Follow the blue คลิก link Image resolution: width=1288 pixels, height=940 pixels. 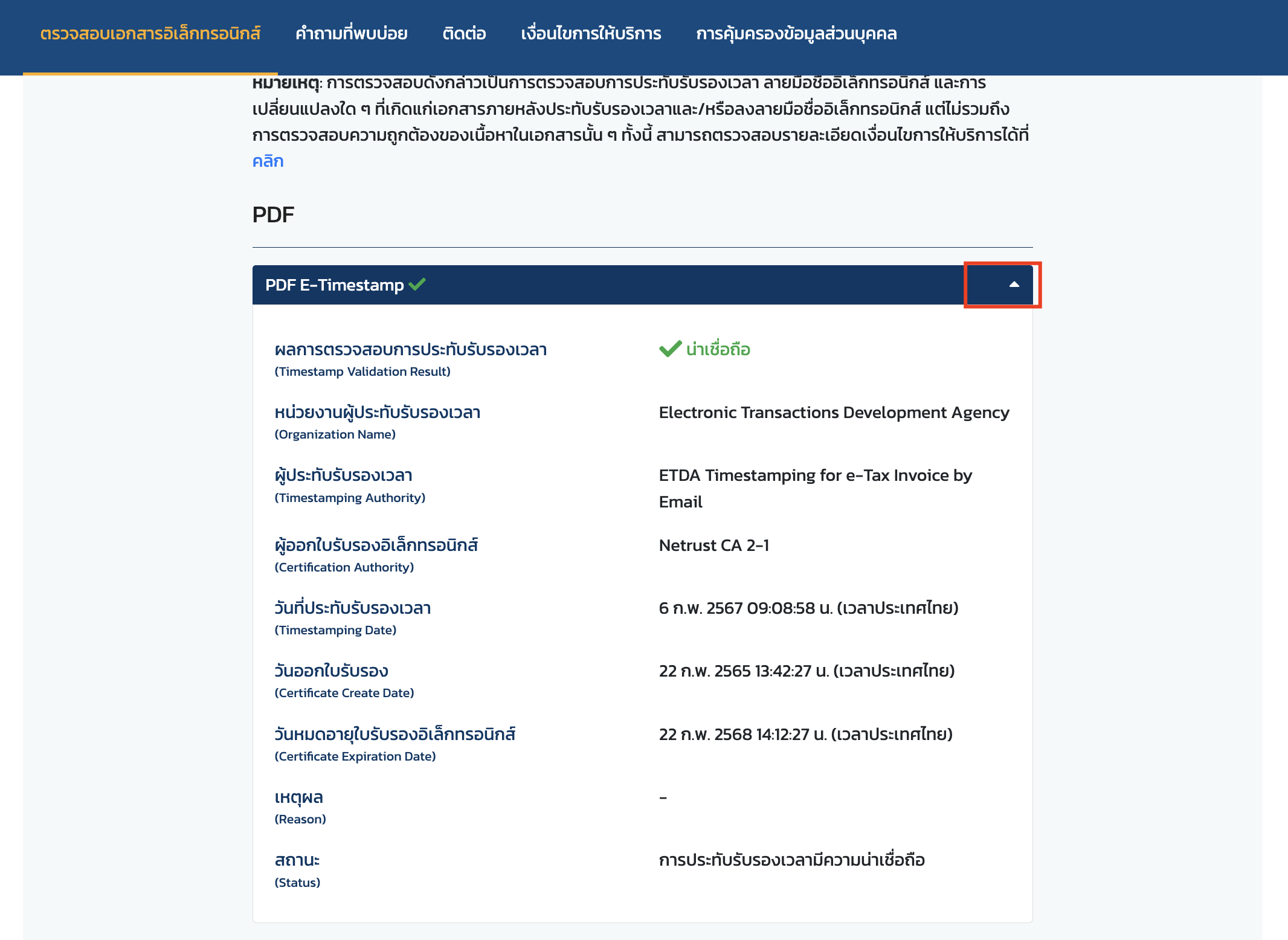268,161
